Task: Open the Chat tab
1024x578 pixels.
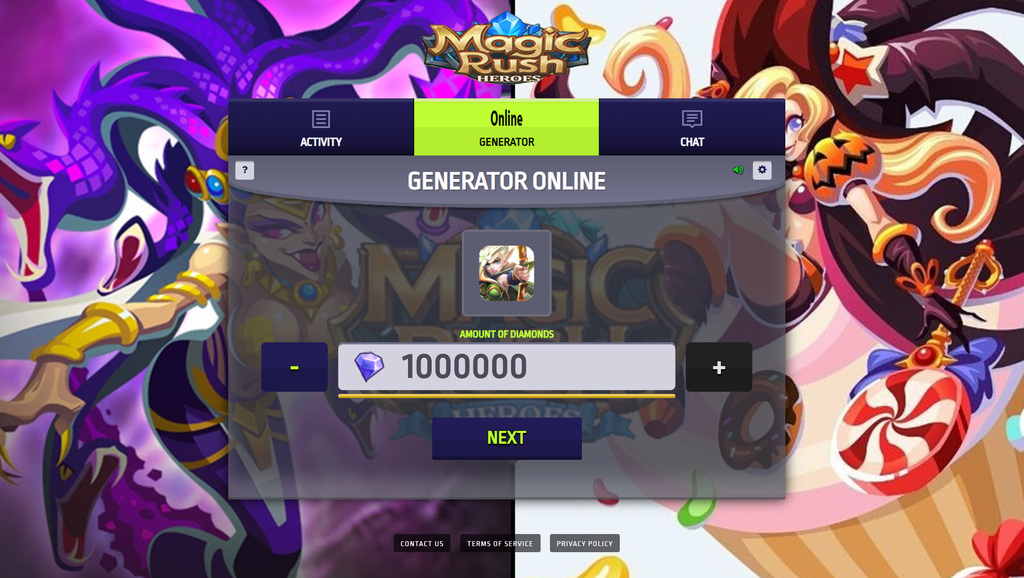Action: pyautogui.click(x=692, y=127)
